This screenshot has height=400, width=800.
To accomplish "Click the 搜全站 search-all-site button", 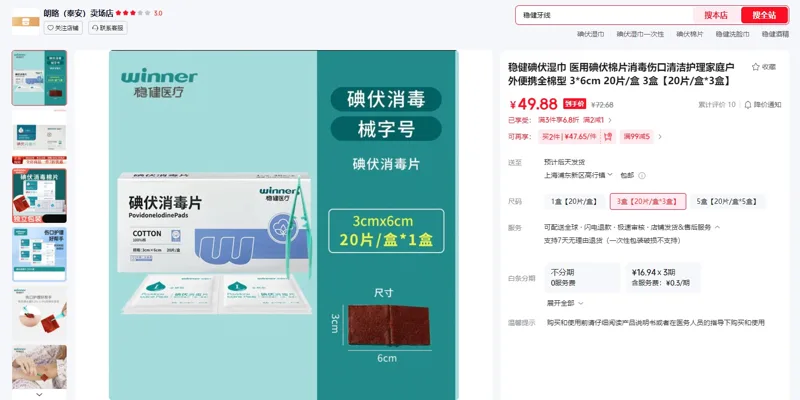I will click(x=764, y=15).
